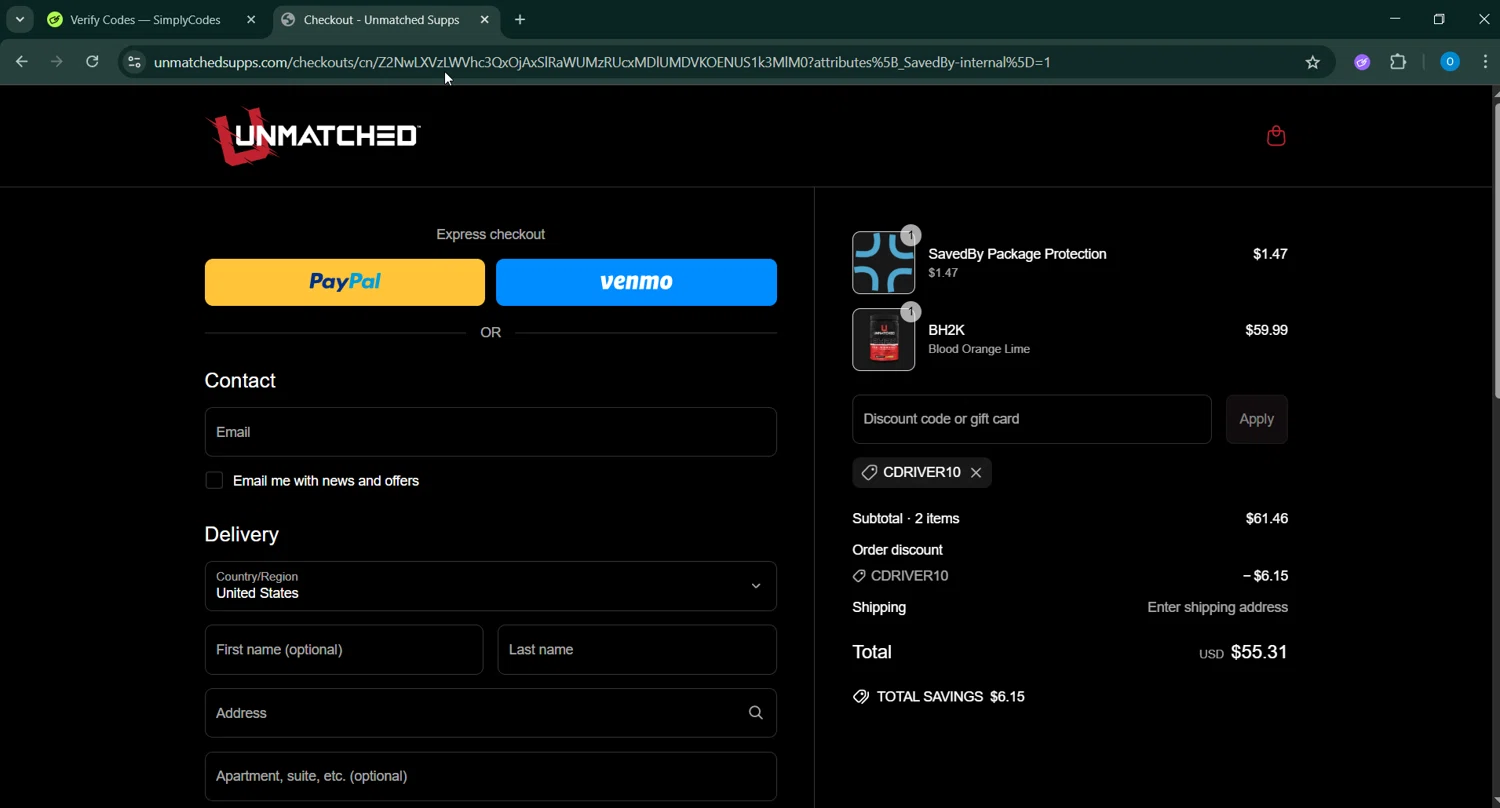Image resolution: width=1500 pixels, height=808 pixels.
Task: Click the $61.46 subtotal amount
Action: pos(1267,519)
